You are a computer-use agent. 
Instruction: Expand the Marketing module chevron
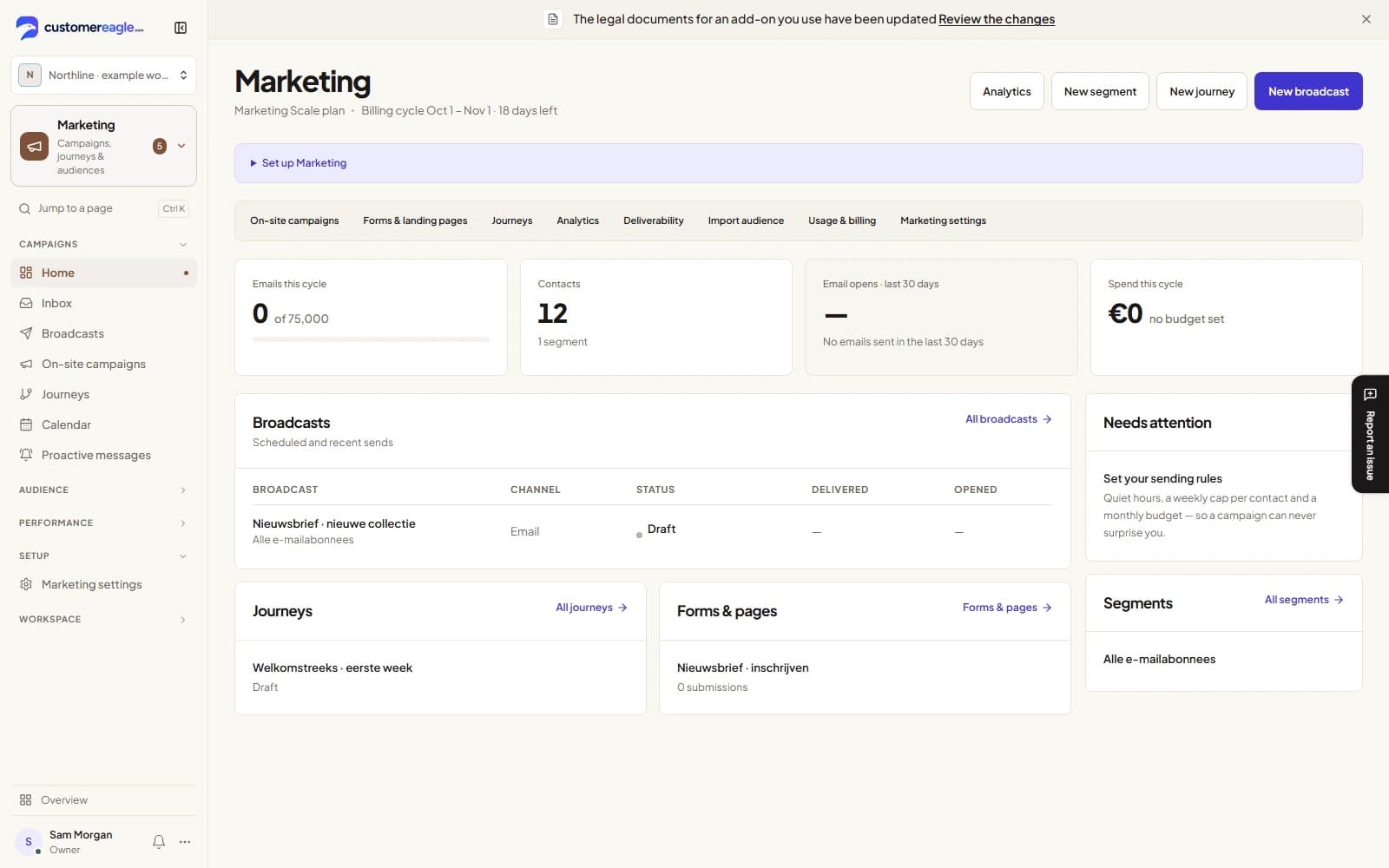181,146
